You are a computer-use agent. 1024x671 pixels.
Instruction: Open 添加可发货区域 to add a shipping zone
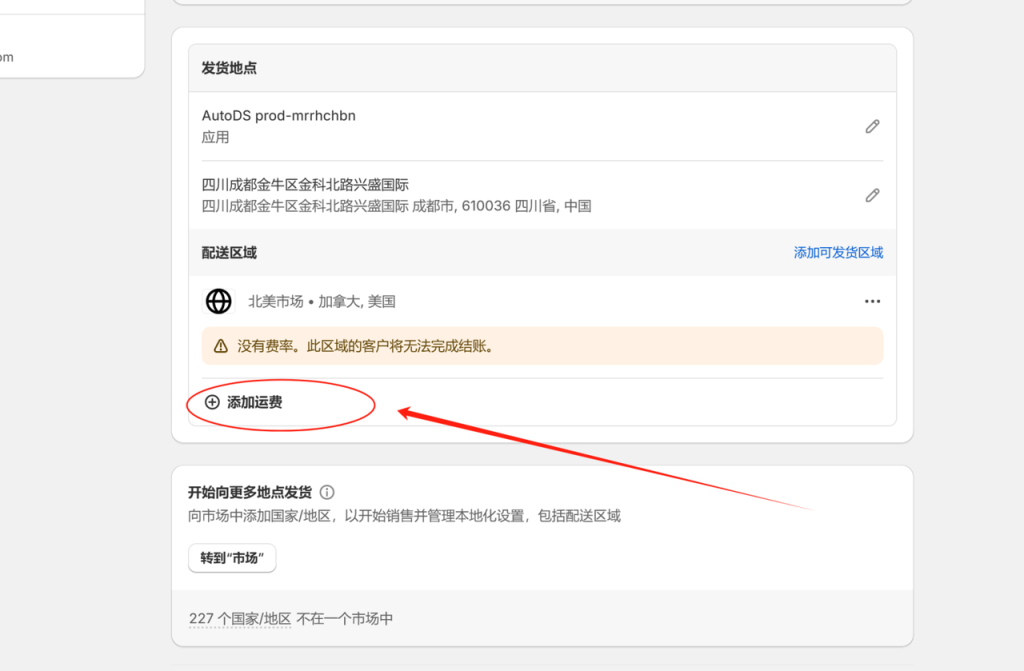tap(836, 252)
